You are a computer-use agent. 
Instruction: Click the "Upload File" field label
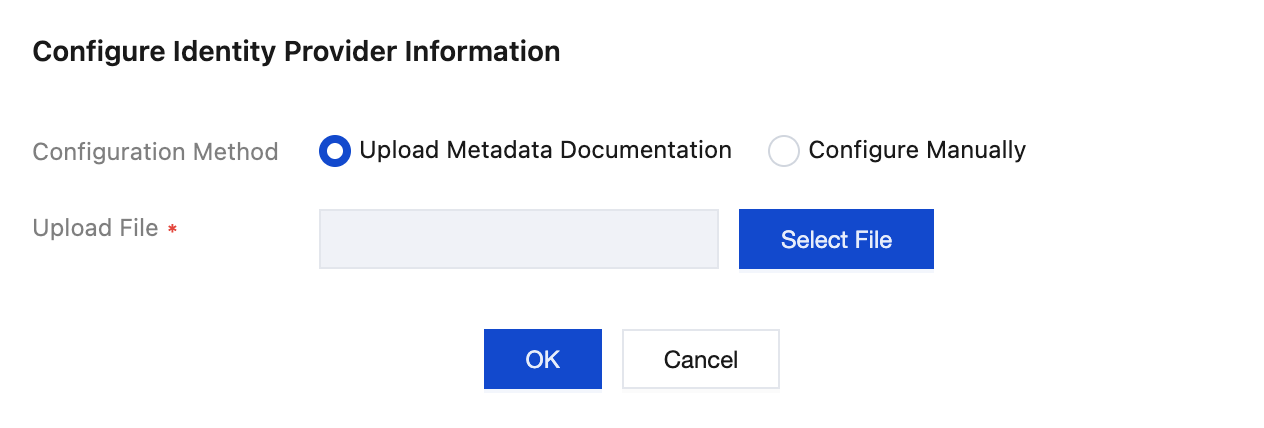click(95, 228)
